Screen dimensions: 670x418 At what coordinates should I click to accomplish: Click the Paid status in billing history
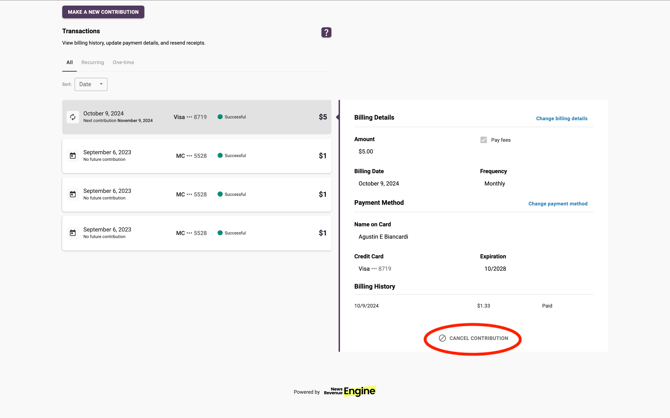[547, 306]
